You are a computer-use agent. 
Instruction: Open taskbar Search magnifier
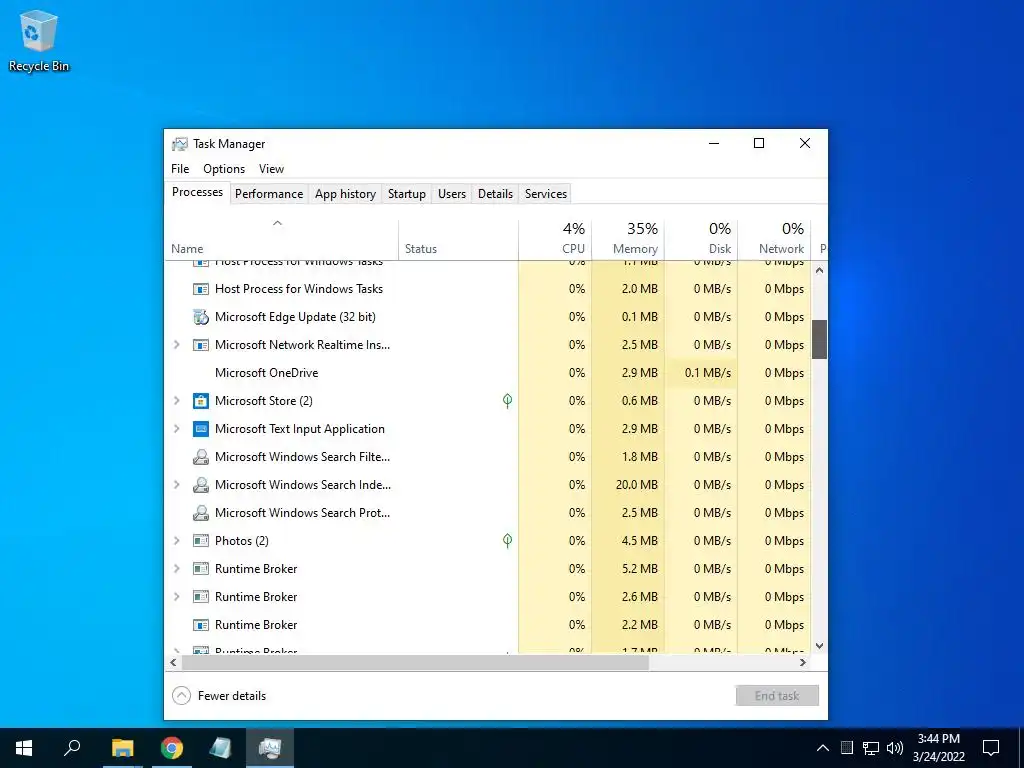(72, 748)
